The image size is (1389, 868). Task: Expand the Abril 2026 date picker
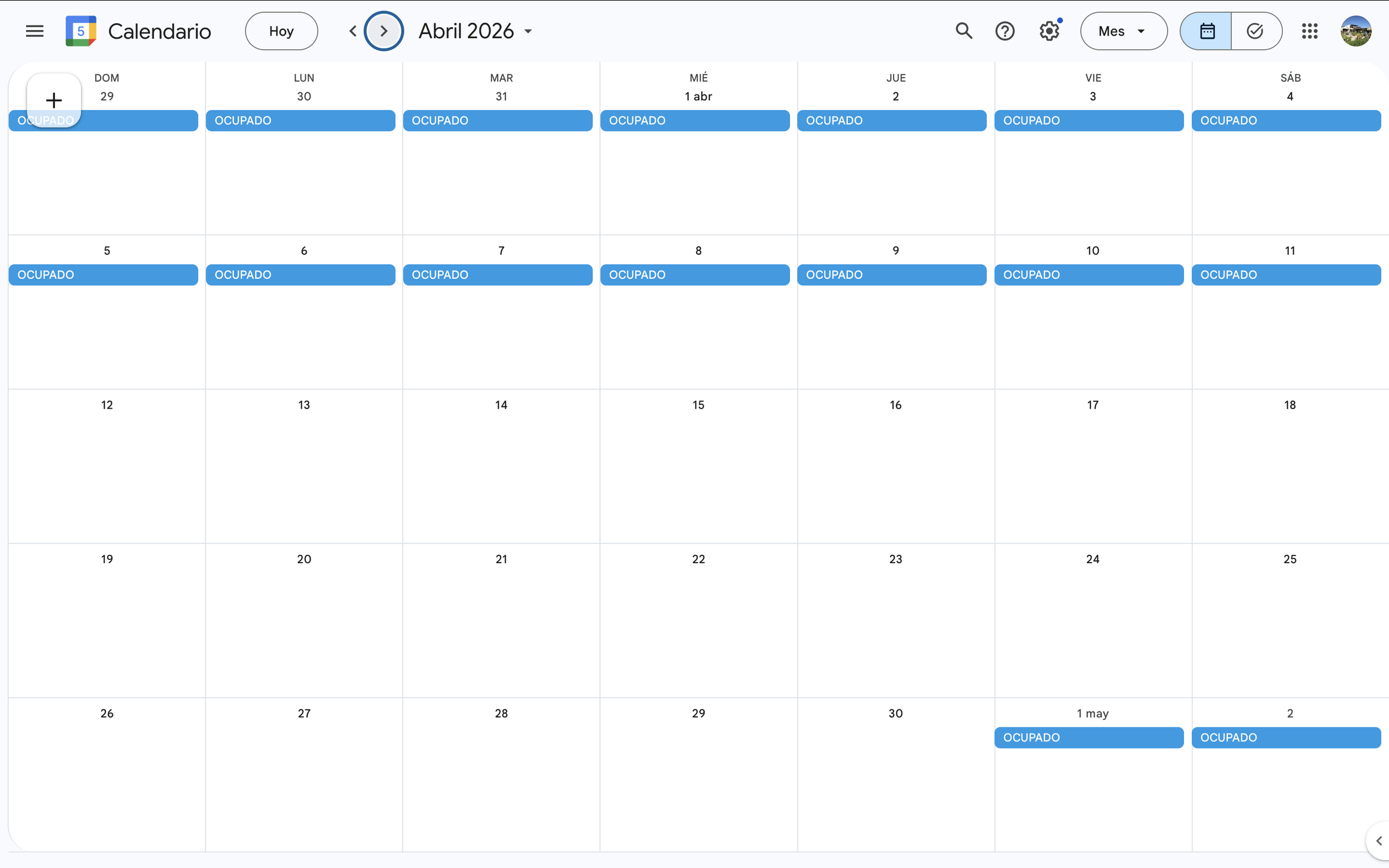[476, 31]
